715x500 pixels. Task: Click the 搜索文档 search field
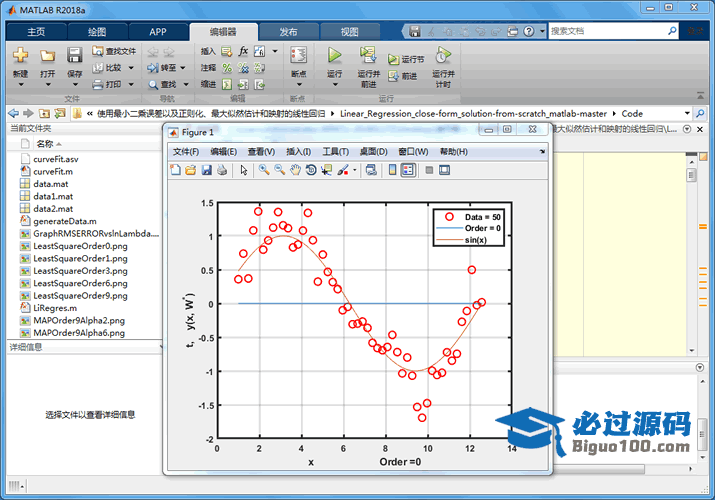(x=606, y=31)
